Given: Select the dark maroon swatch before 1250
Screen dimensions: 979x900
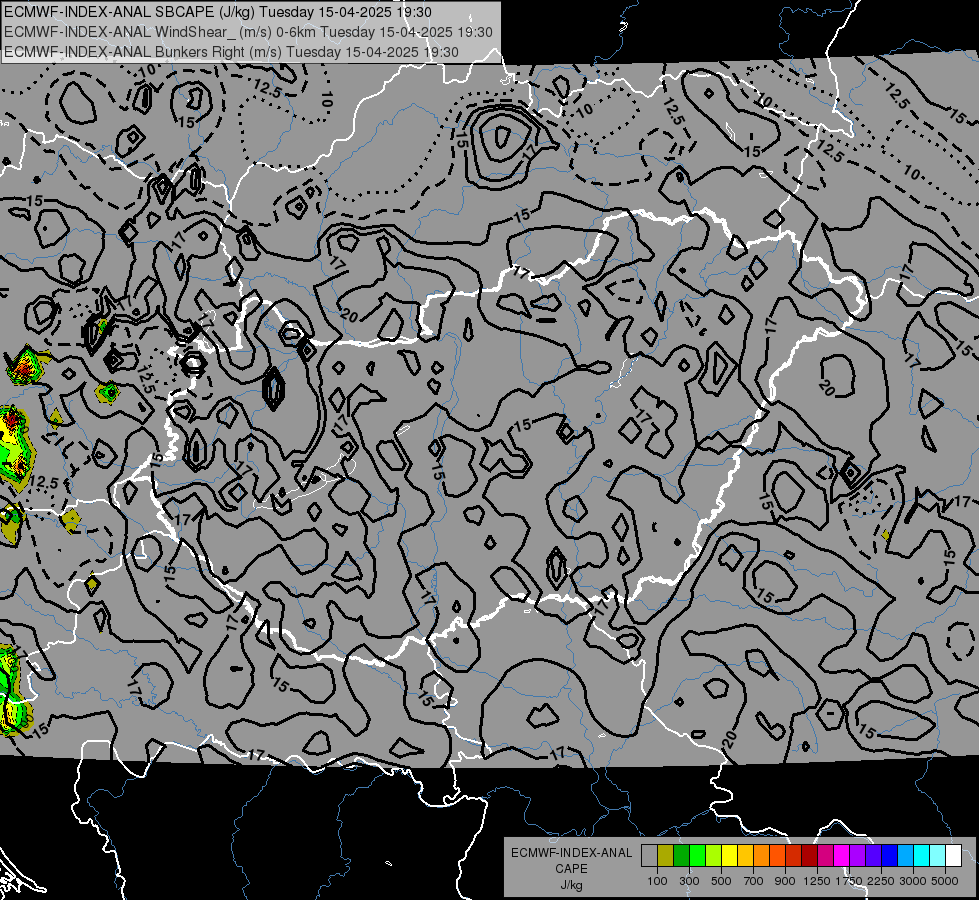Looking at the screenshot, I should point(810,856).
